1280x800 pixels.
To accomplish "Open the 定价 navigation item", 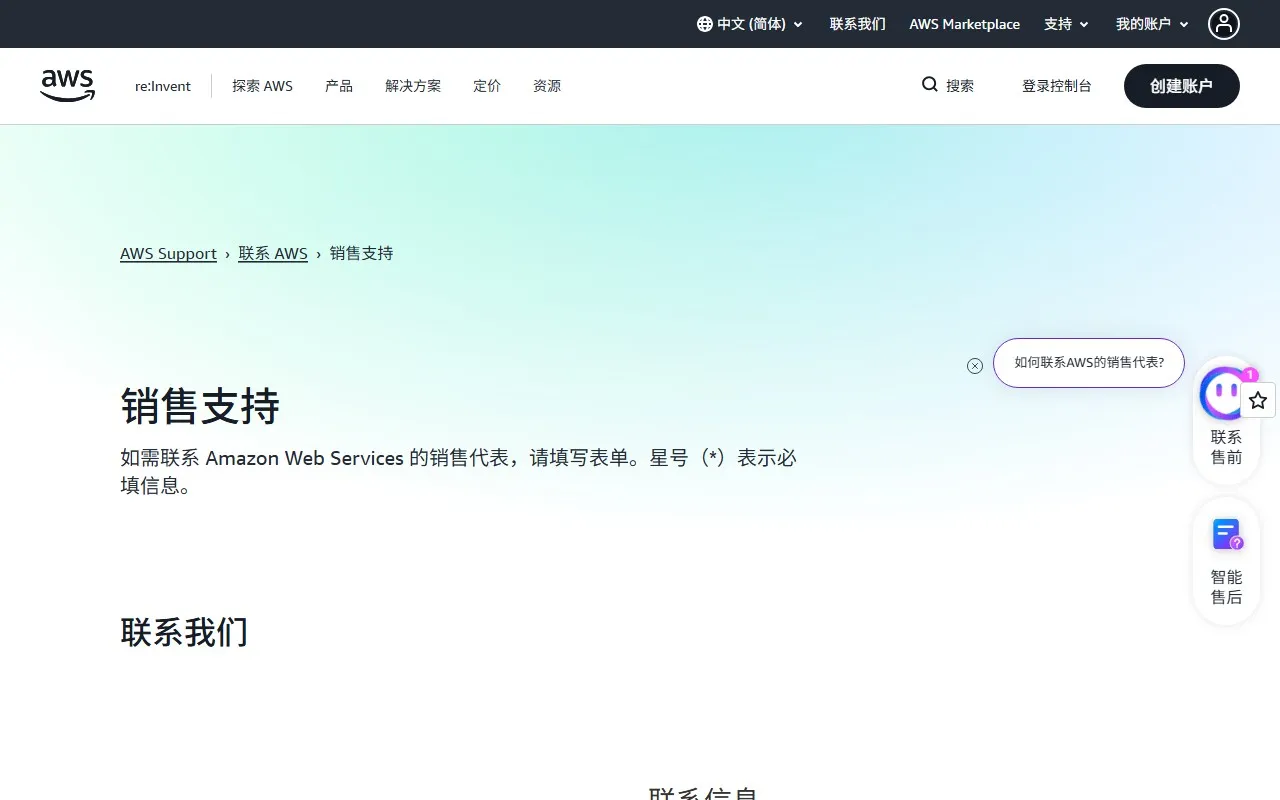I will (487, 86).
